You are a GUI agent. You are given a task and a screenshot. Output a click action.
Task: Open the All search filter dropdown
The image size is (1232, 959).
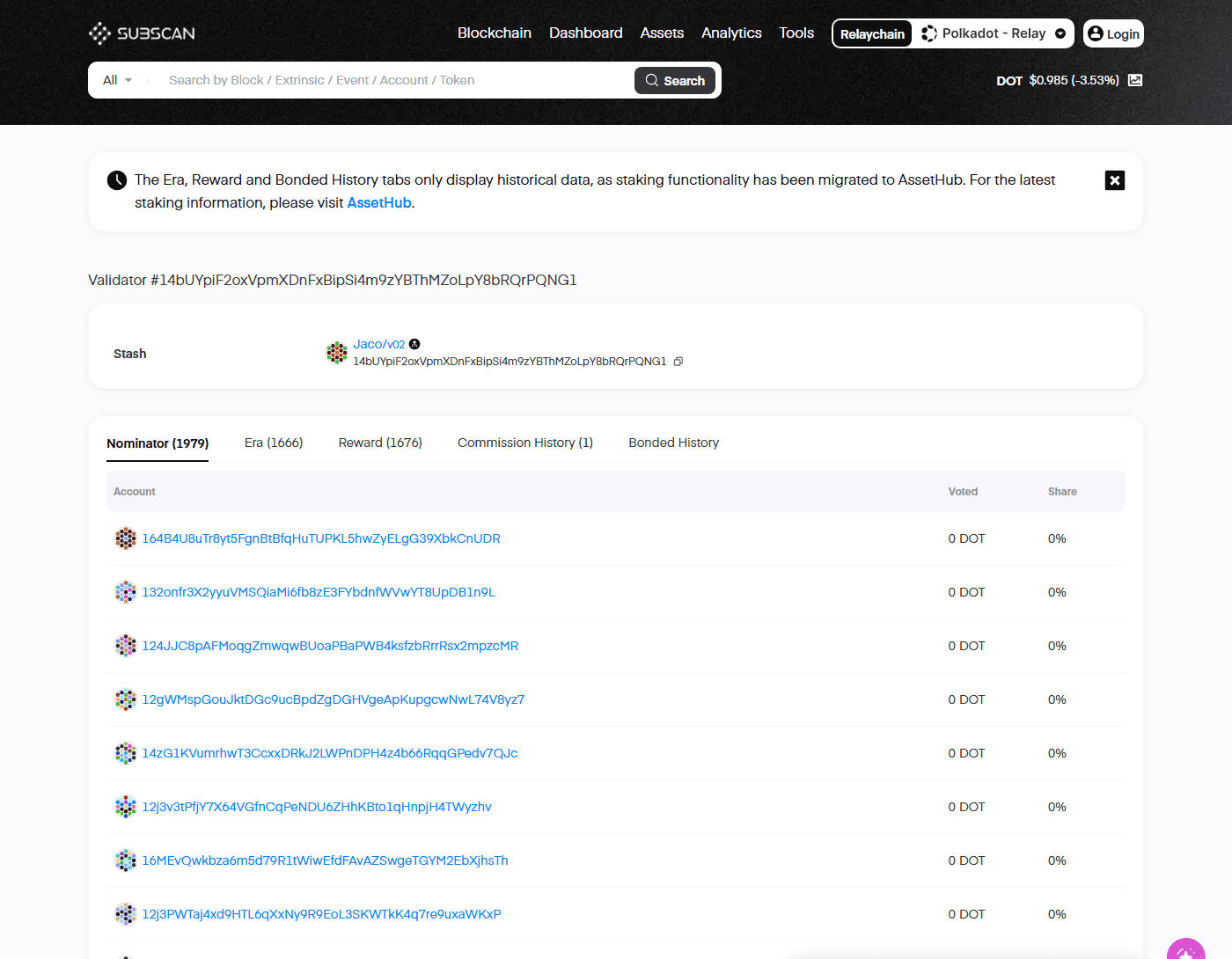point(118,80)
